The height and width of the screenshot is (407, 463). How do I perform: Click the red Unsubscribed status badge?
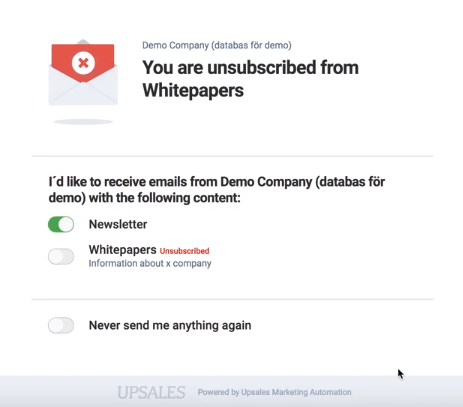[184, 251]
